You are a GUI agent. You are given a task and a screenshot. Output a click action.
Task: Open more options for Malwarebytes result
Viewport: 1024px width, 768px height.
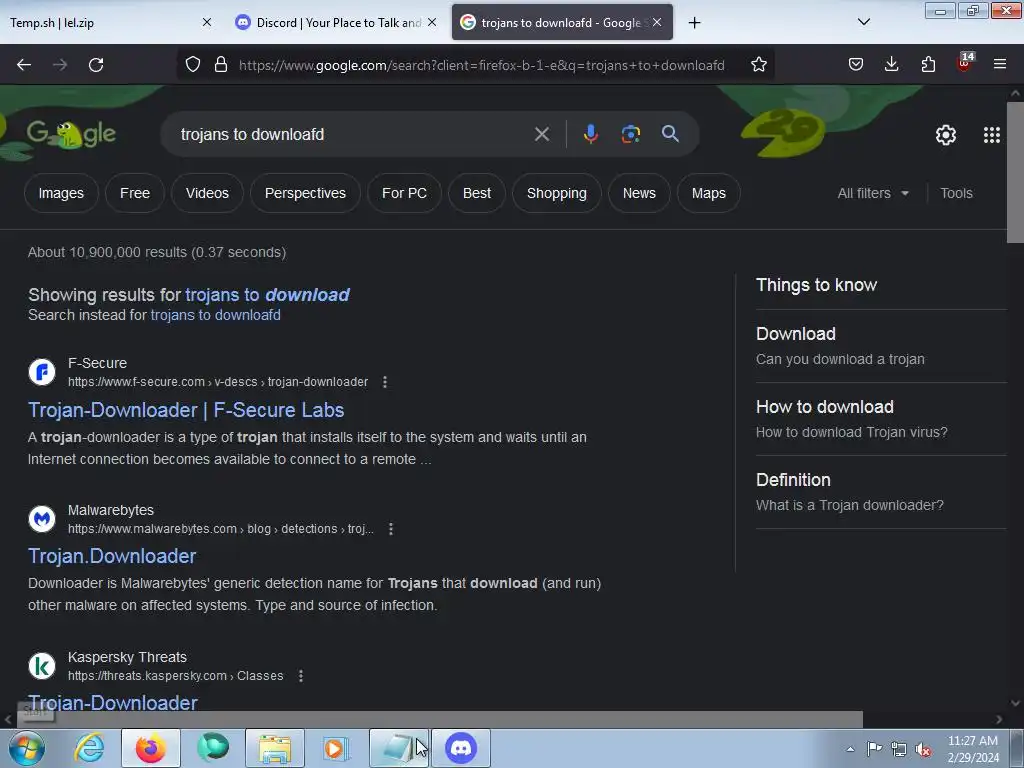pos(391,529)
